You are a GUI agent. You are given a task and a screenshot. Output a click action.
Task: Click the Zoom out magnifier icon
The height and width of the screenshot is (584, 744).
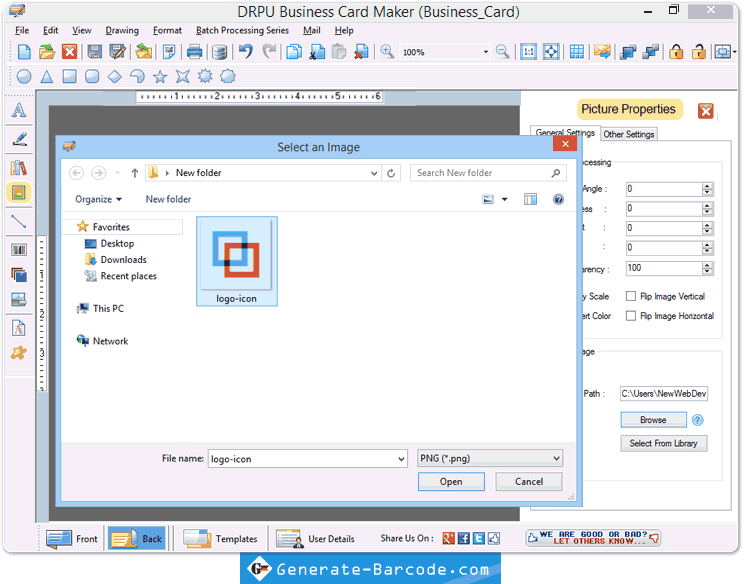pyautogui.click(x=502, y=52)
